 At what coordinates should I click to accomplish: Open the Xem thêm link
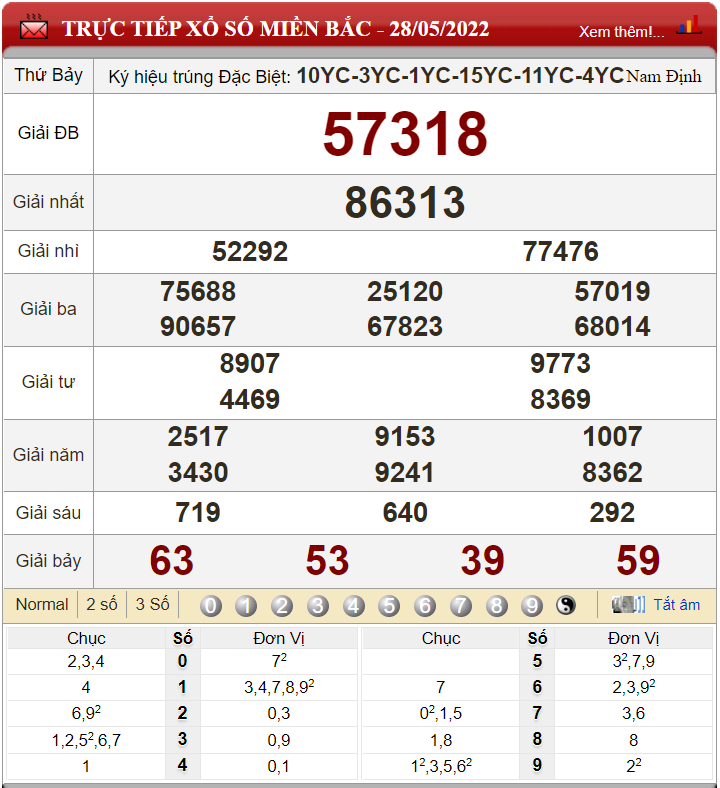pyautogui.click(x=621, y=32)
